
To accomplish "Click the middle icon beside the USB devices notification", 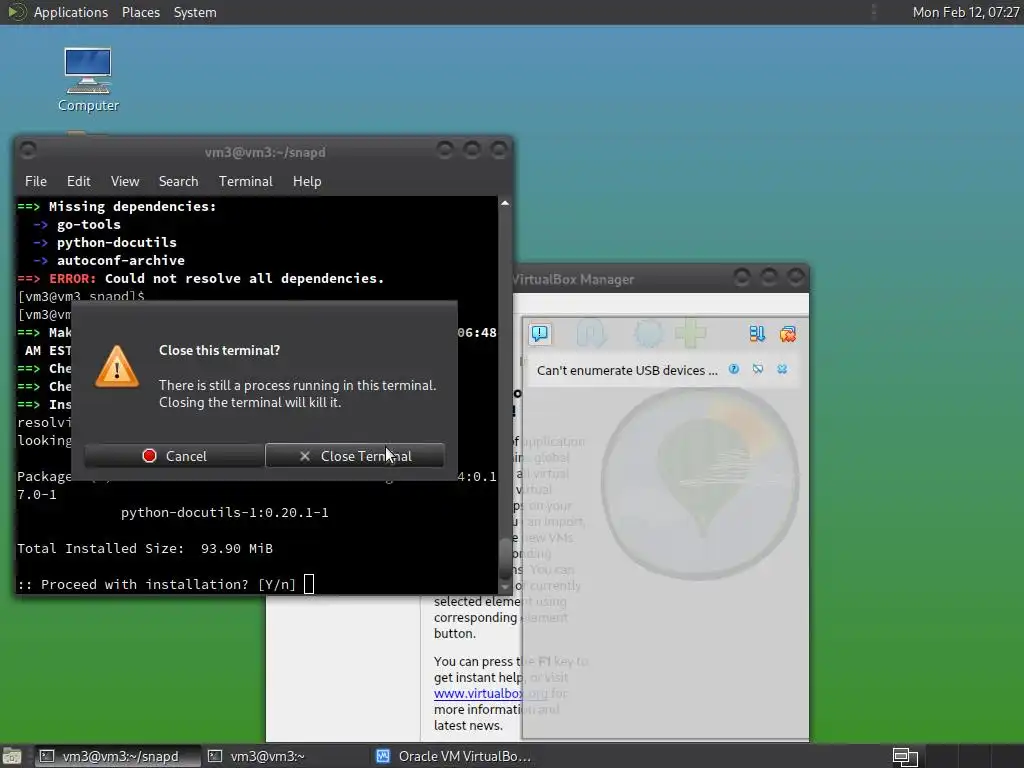I will click(x=758, y=370).
